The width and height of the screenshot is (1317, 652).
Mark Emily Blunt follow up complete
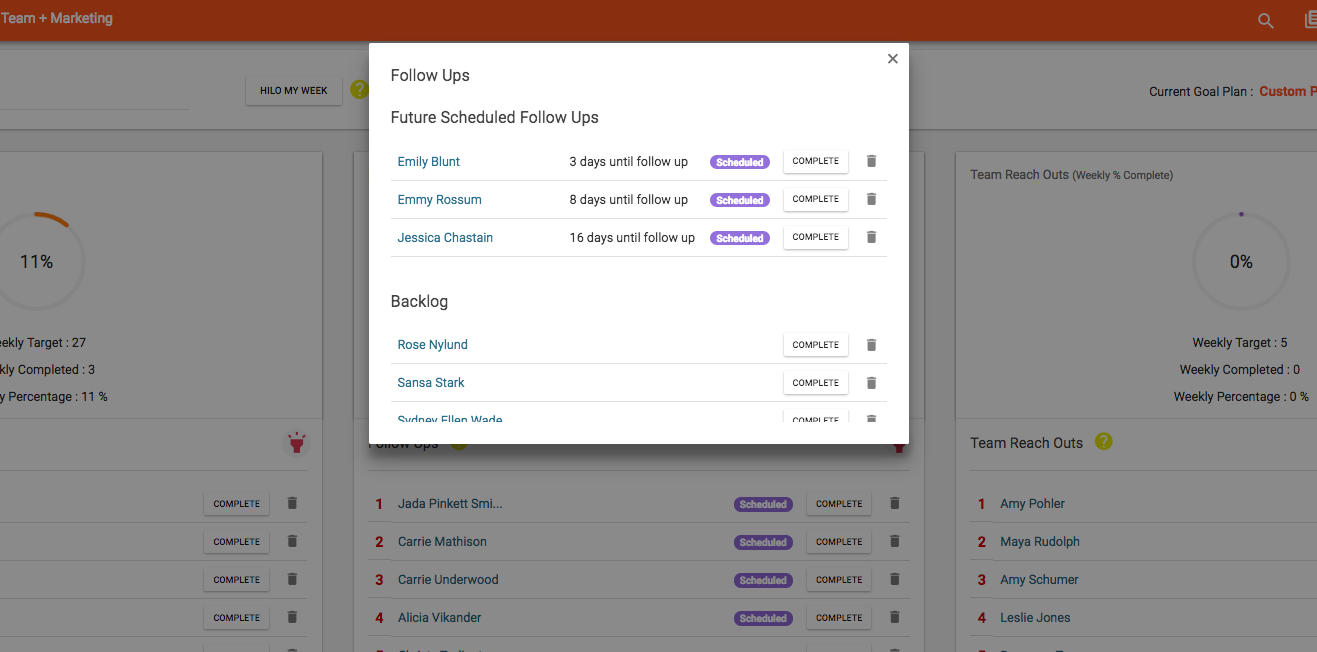(815, 161)
